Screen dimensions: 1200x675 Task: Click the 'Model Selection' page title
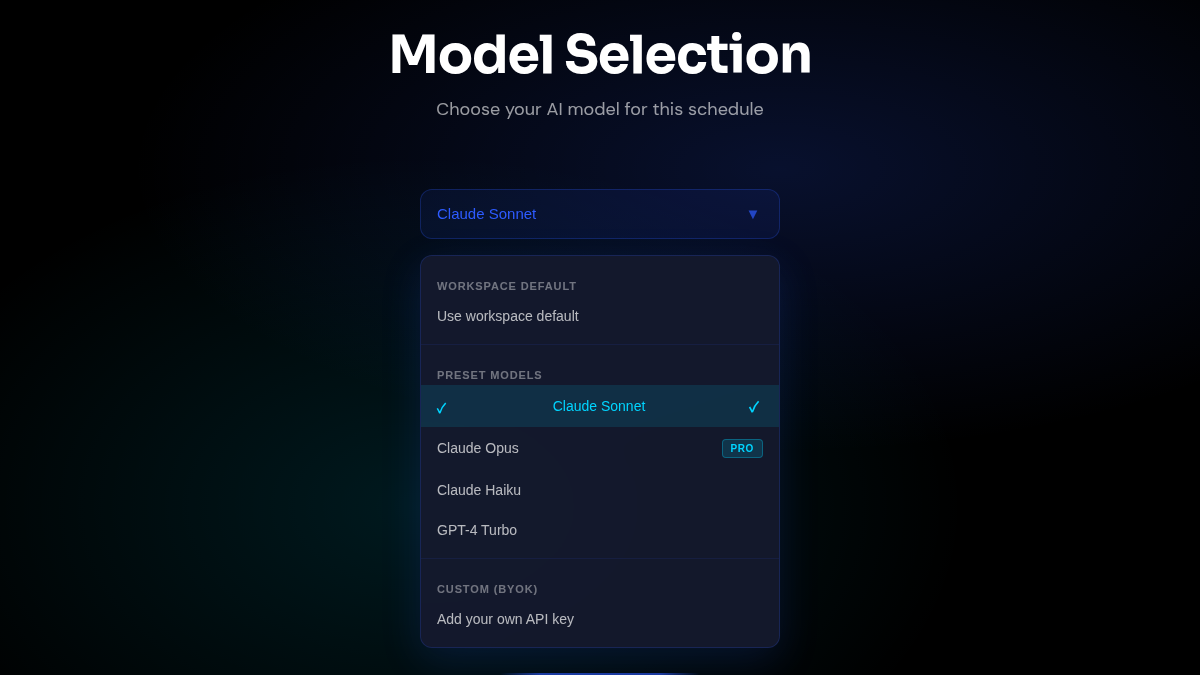tap(600, 55)
